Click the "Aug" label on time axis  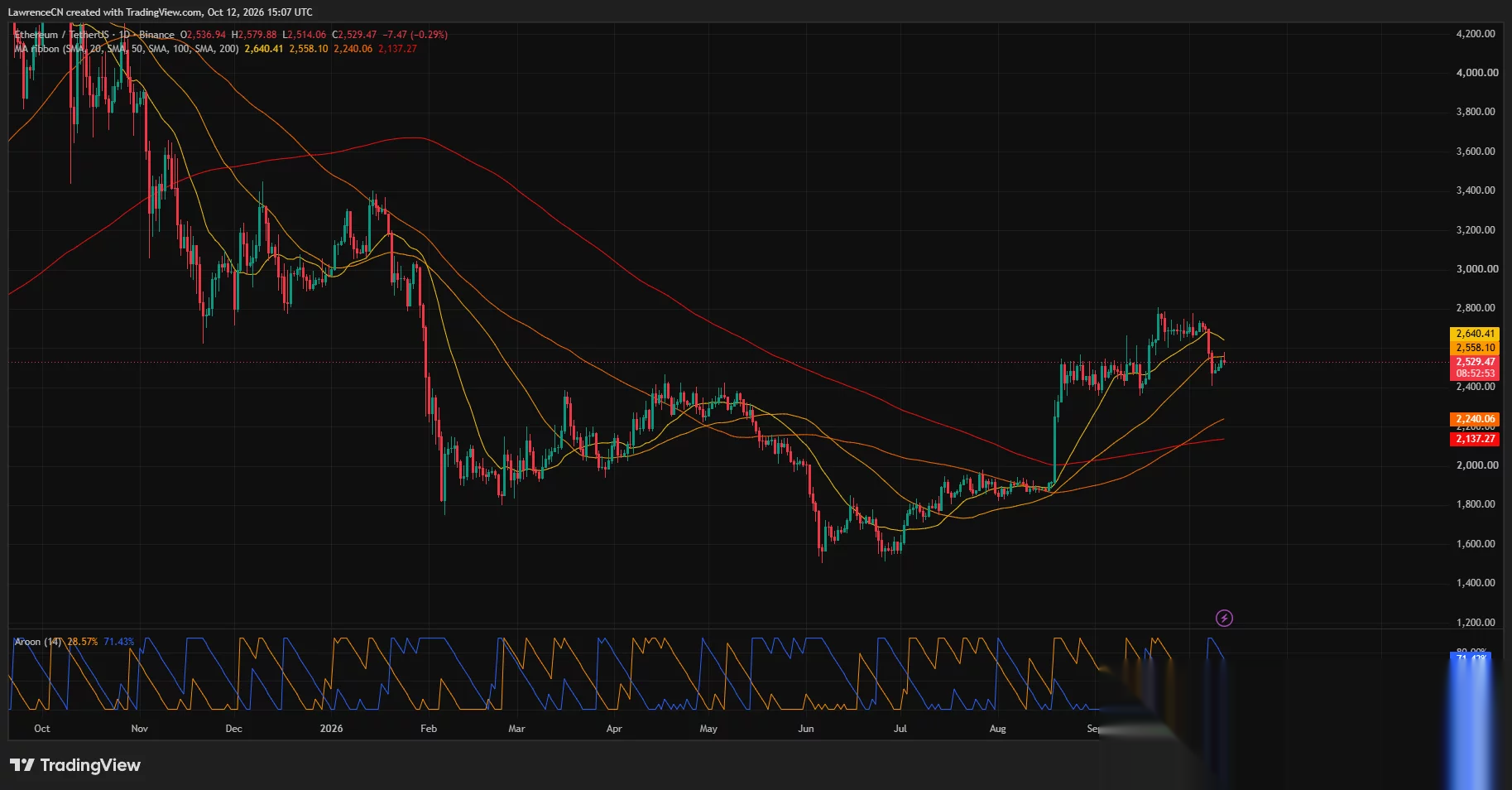coord(998,729)
